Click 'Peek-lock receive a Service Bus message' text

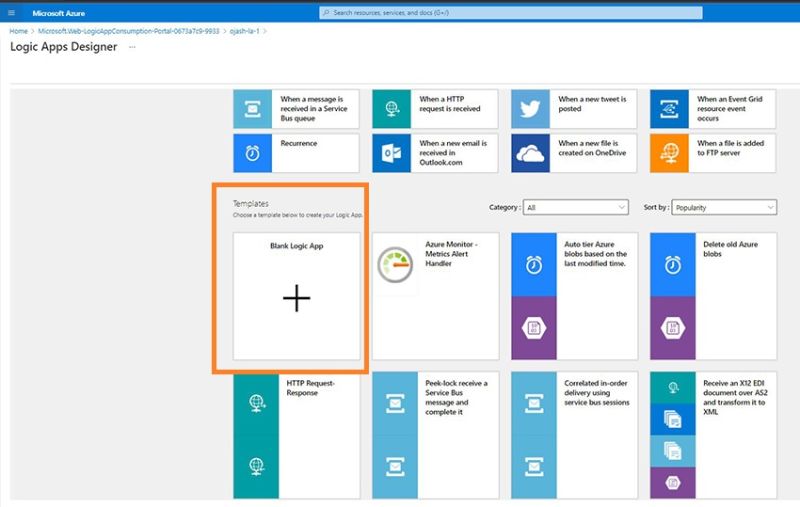pos(456,397)
